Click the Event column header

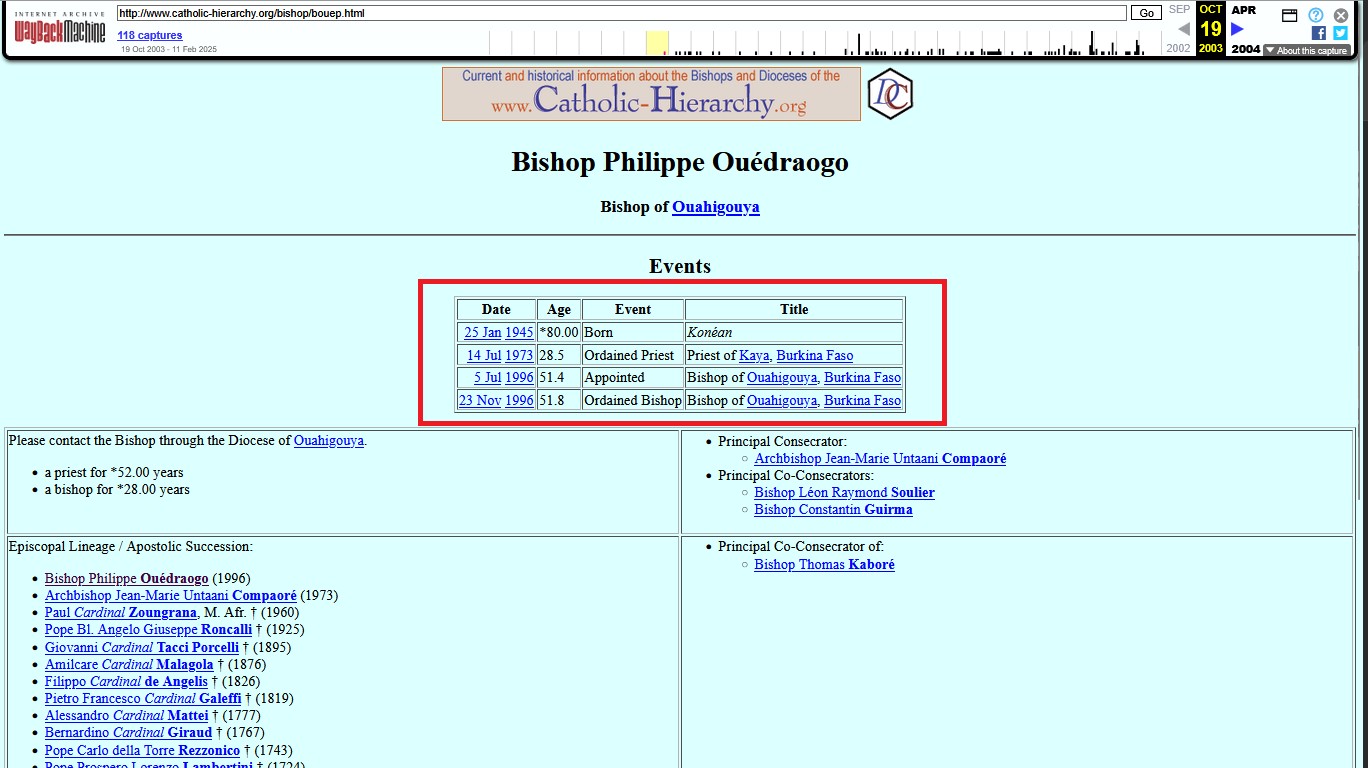point(633,310)
